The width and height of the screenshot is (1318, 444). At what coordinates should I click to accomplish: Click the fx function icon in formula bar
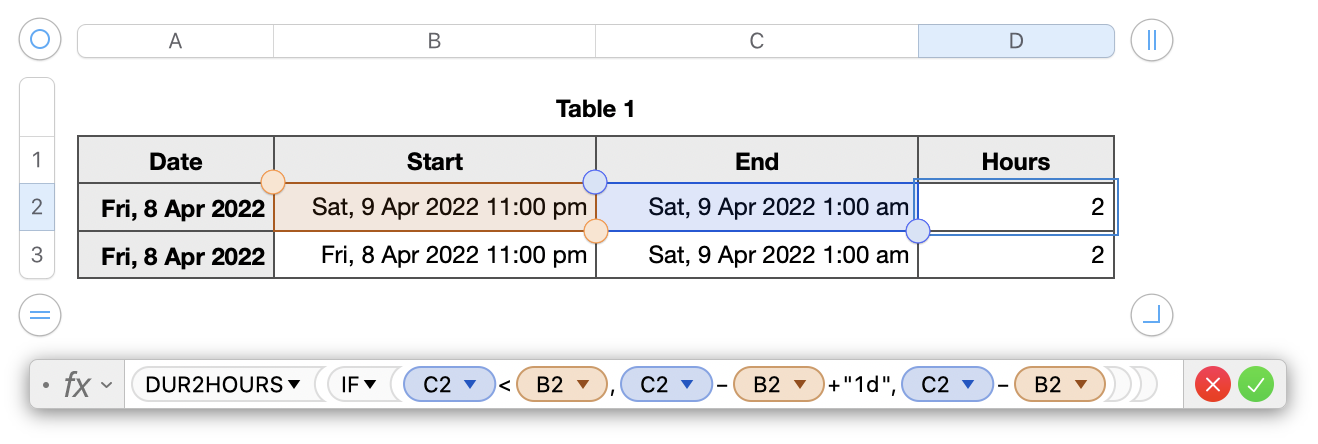[x=76, y=385]
